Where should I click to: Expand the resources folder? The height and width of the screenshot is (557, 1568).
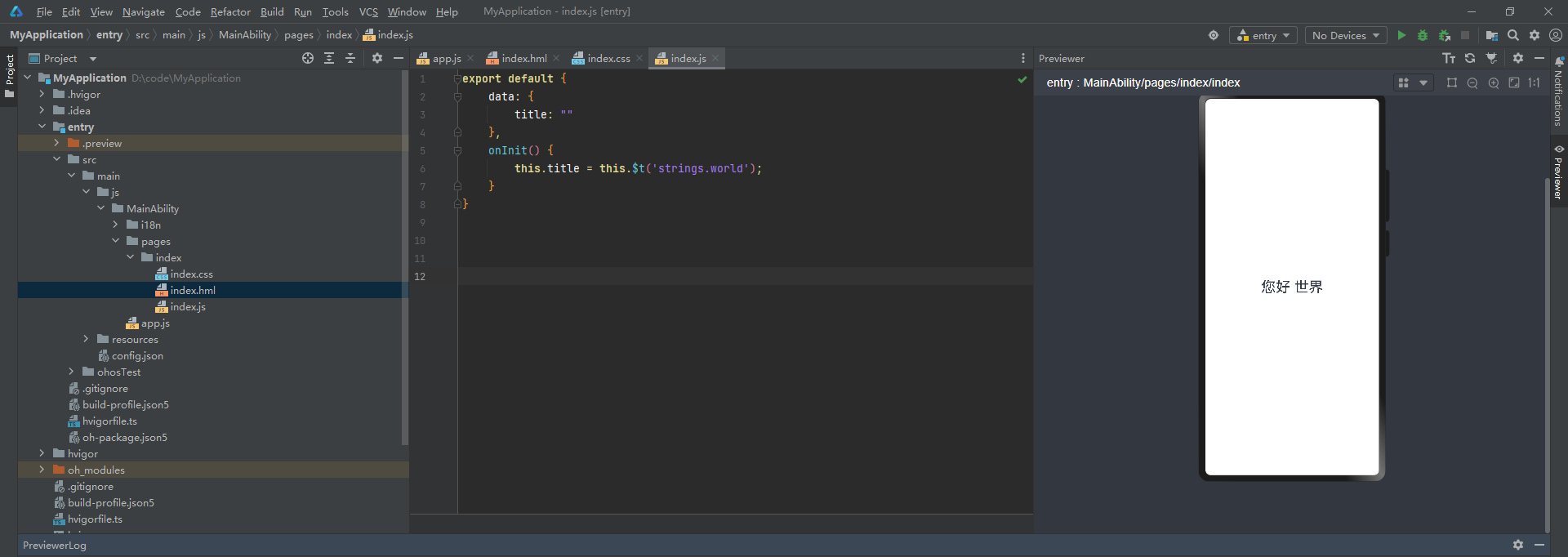pos(86,339)
